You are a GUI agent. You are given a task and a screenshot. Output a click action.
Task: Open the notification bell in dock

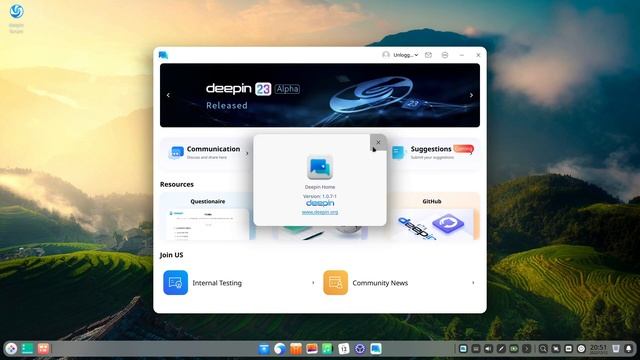629,349
